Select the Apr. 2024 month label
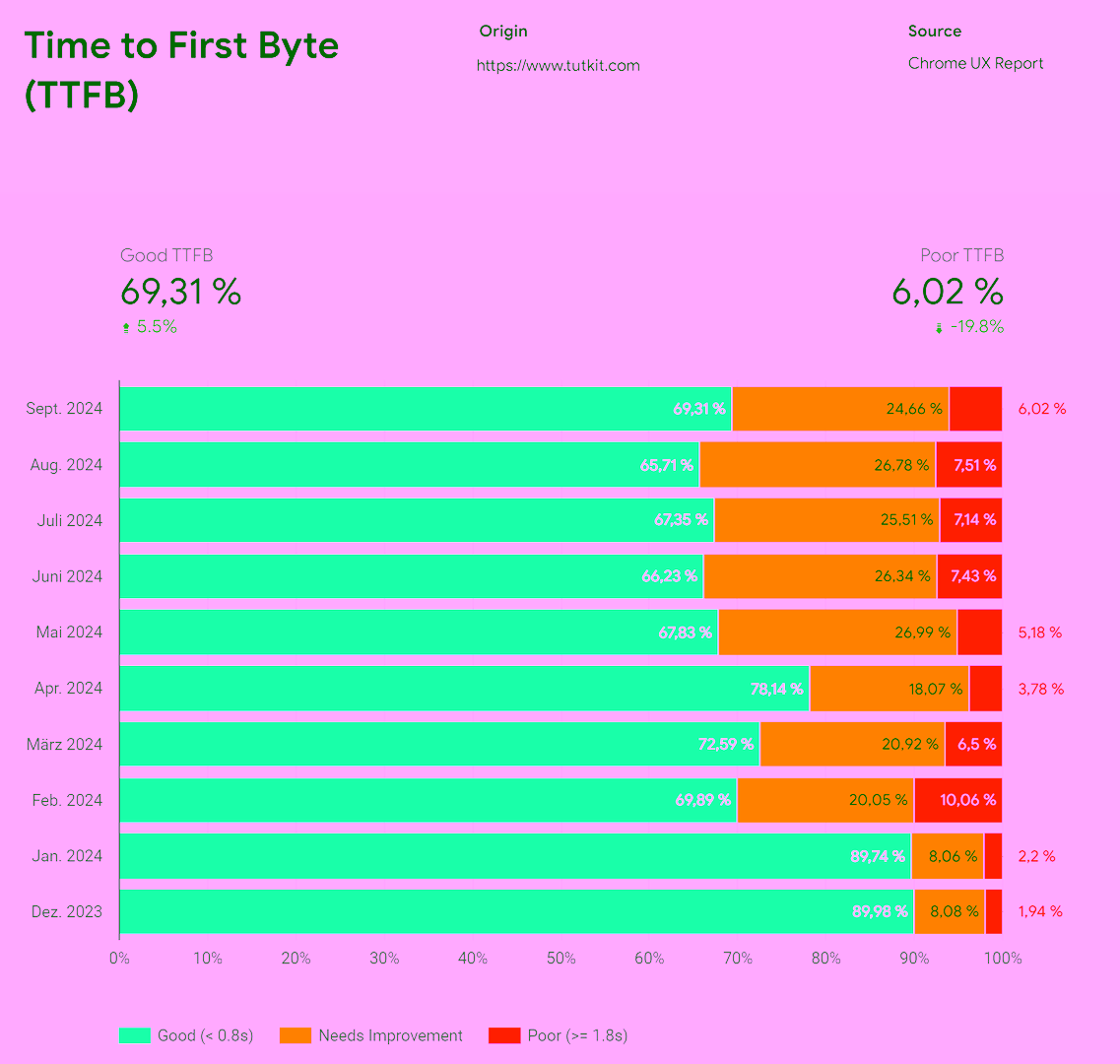The image size is (1120, 1064). click(x=67, y=688)
